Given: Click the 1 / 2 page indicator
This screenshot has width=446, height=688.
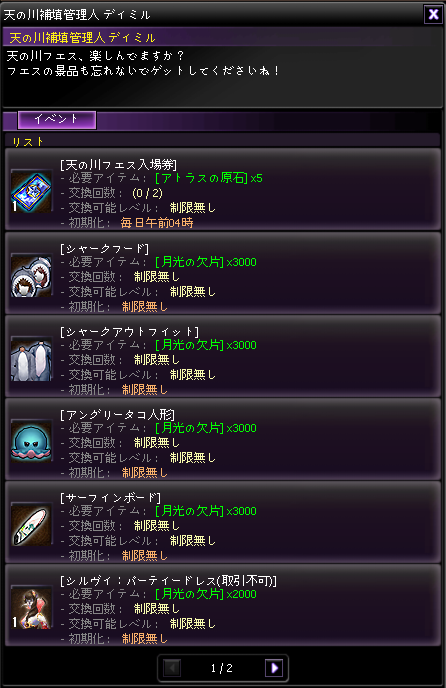Looking at the screenshot, I should pyautogui.click(x=222, y=668).
